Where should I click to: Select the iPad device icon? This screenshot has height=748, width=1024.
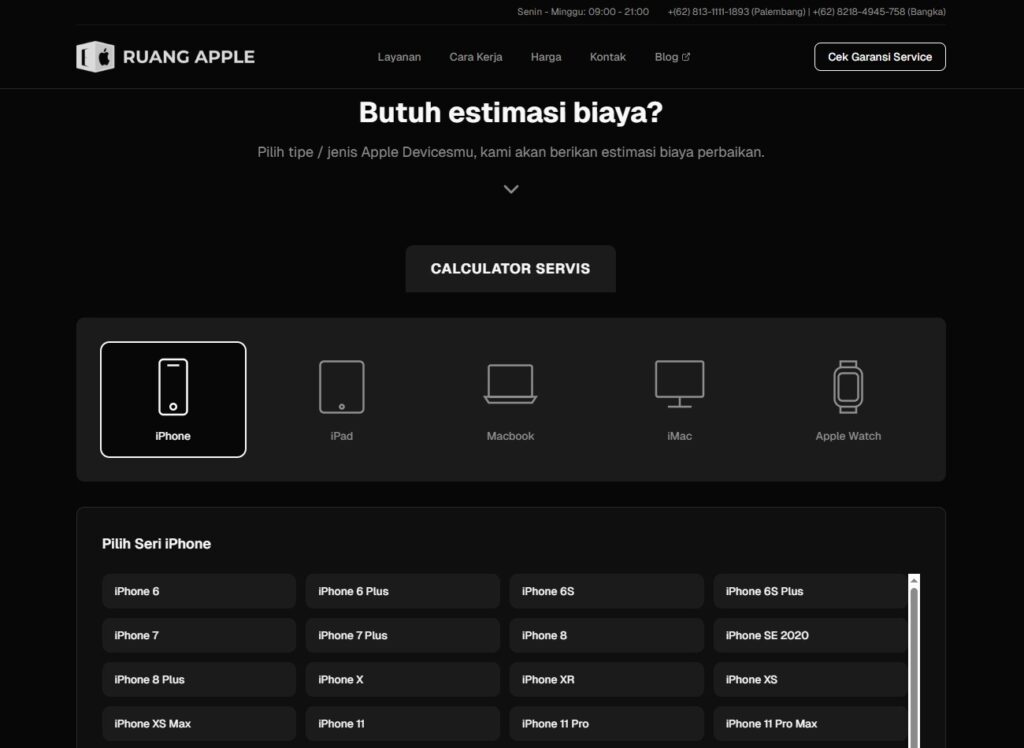point(341,385)
